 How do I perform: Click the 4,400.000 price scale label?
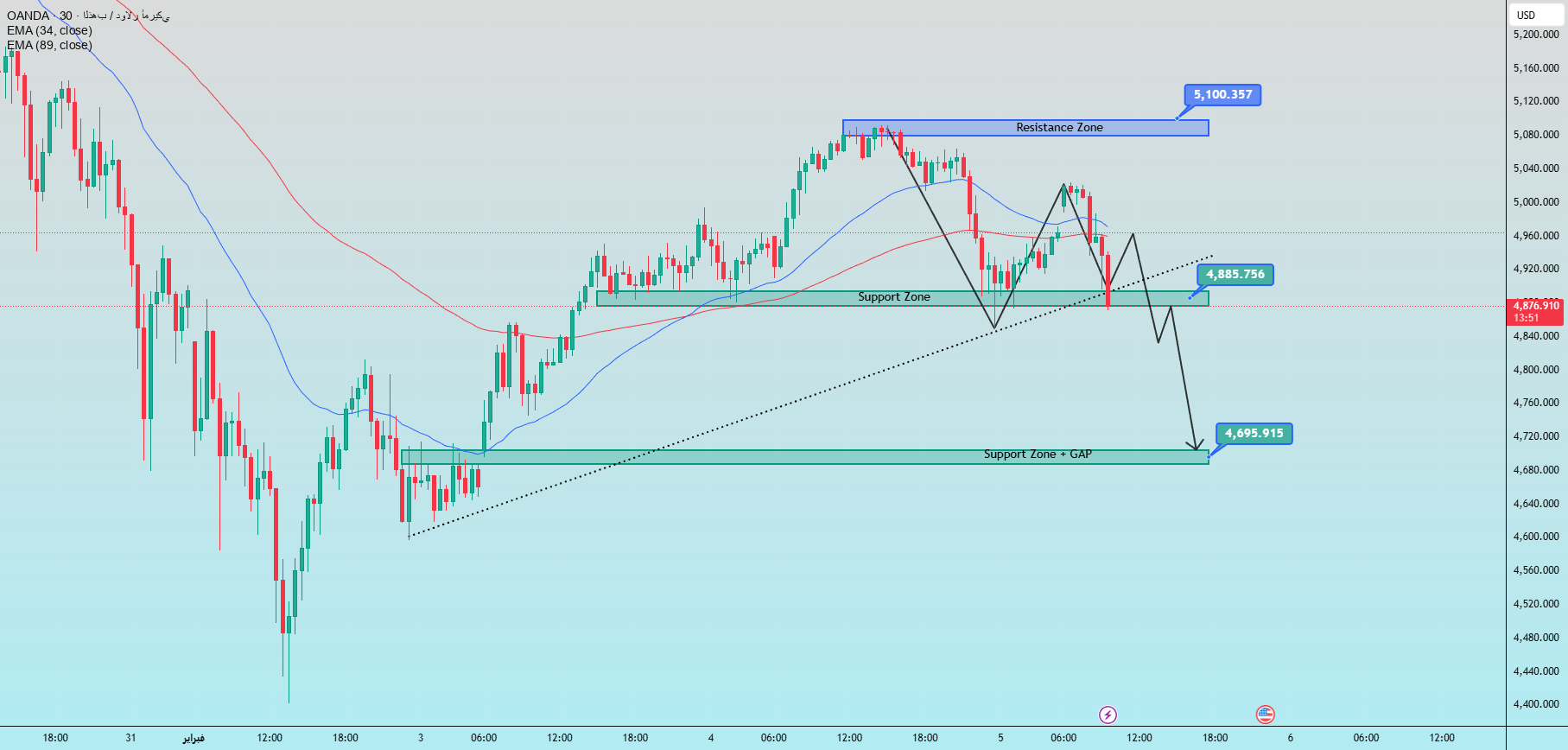point(1536,704)
